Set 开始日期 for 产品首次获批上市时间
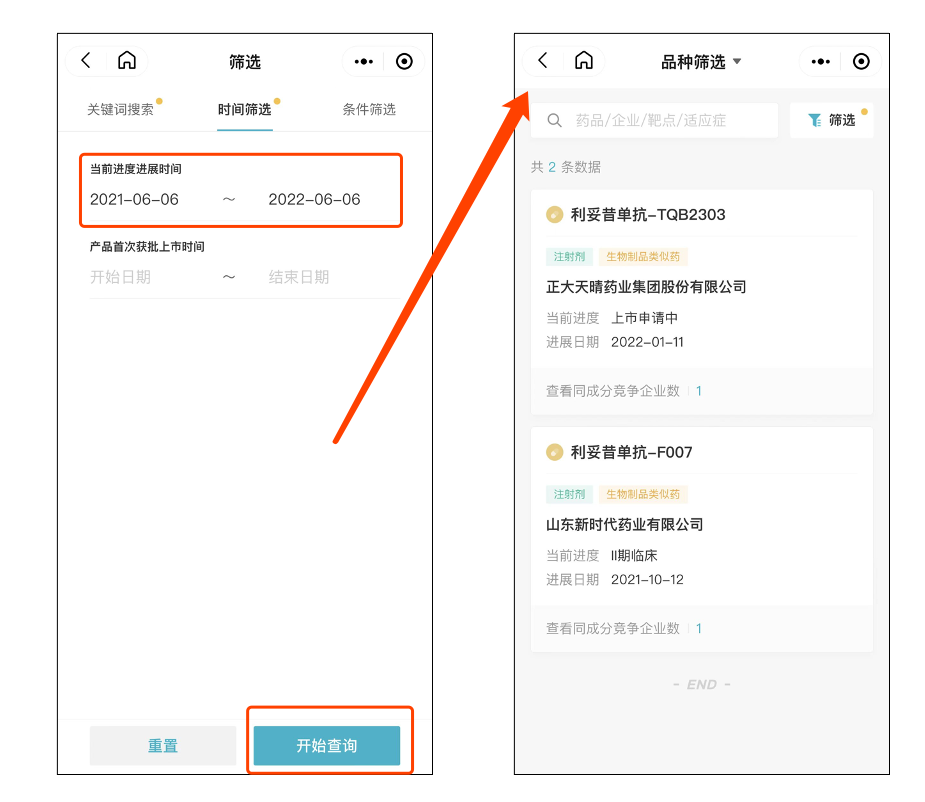The width and height of the screenshot is (925, 802). tap(120, 277)
